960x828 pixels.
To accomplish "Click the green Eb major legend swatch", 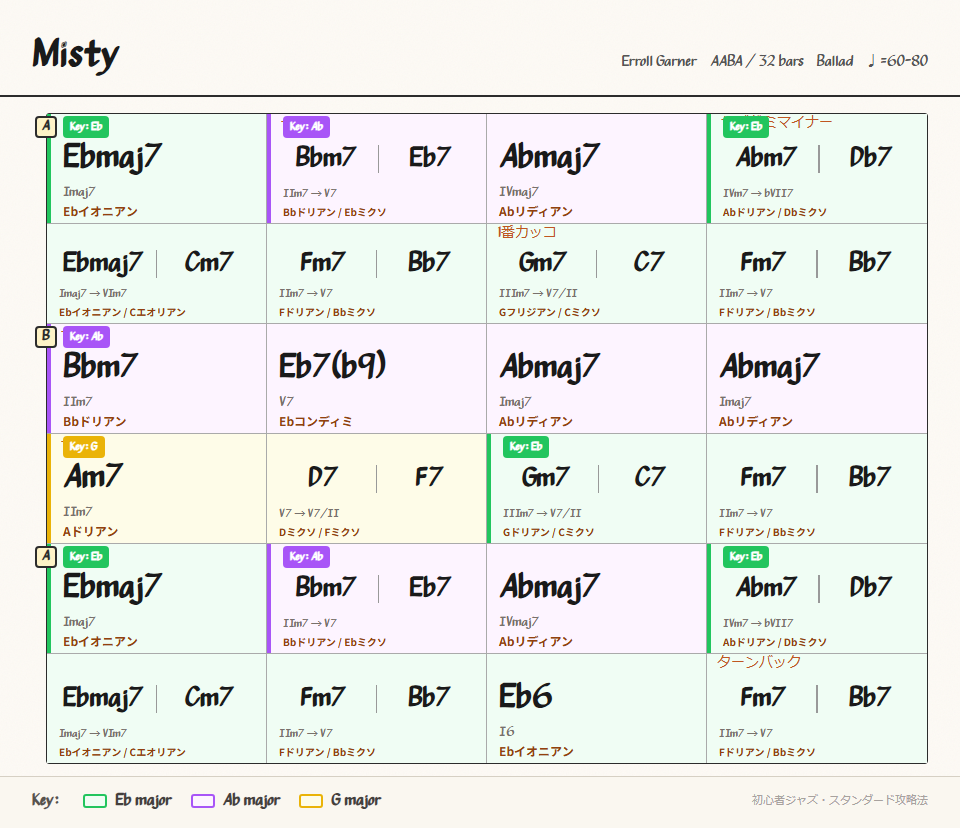I will click(95, 800).
